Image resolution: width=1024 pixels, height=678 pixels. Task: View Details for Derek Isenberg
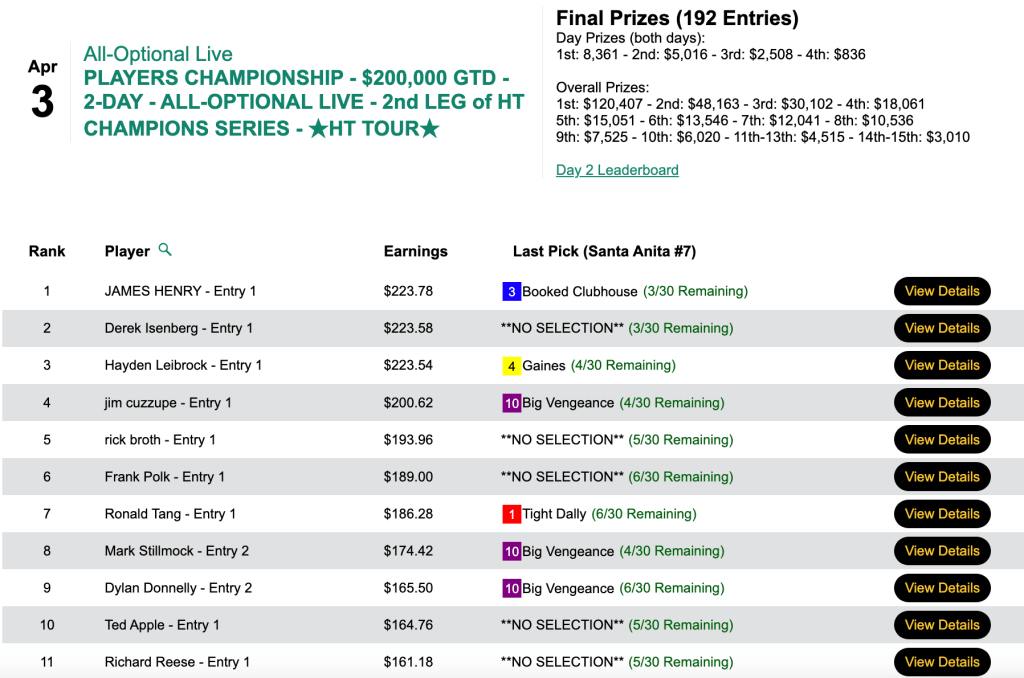tap(941, 328)
